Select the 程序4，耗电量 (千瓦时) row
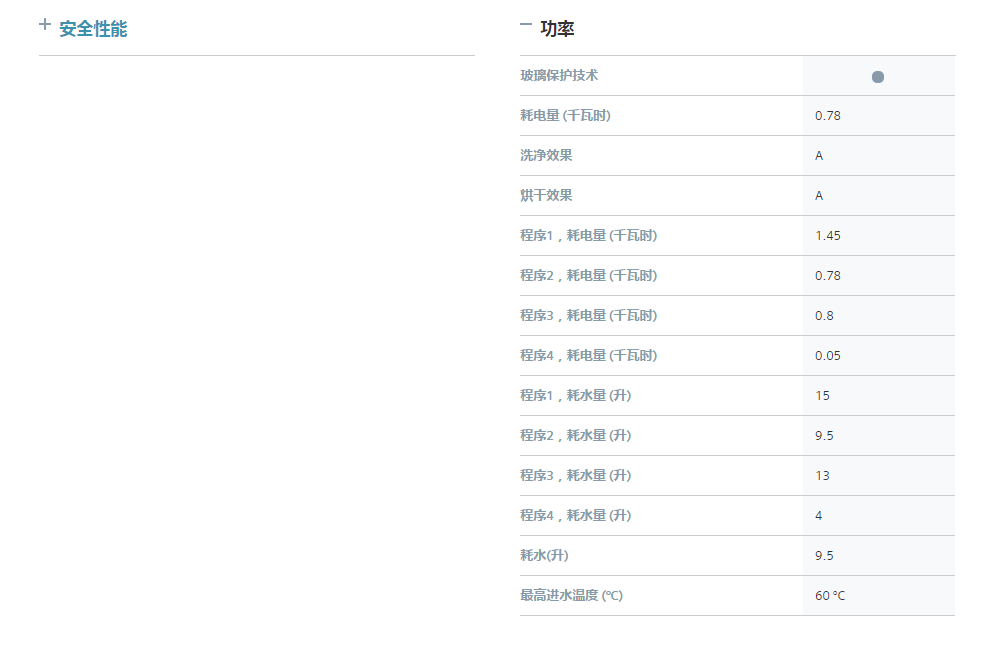The image size is (995, 645). [737, 356]
